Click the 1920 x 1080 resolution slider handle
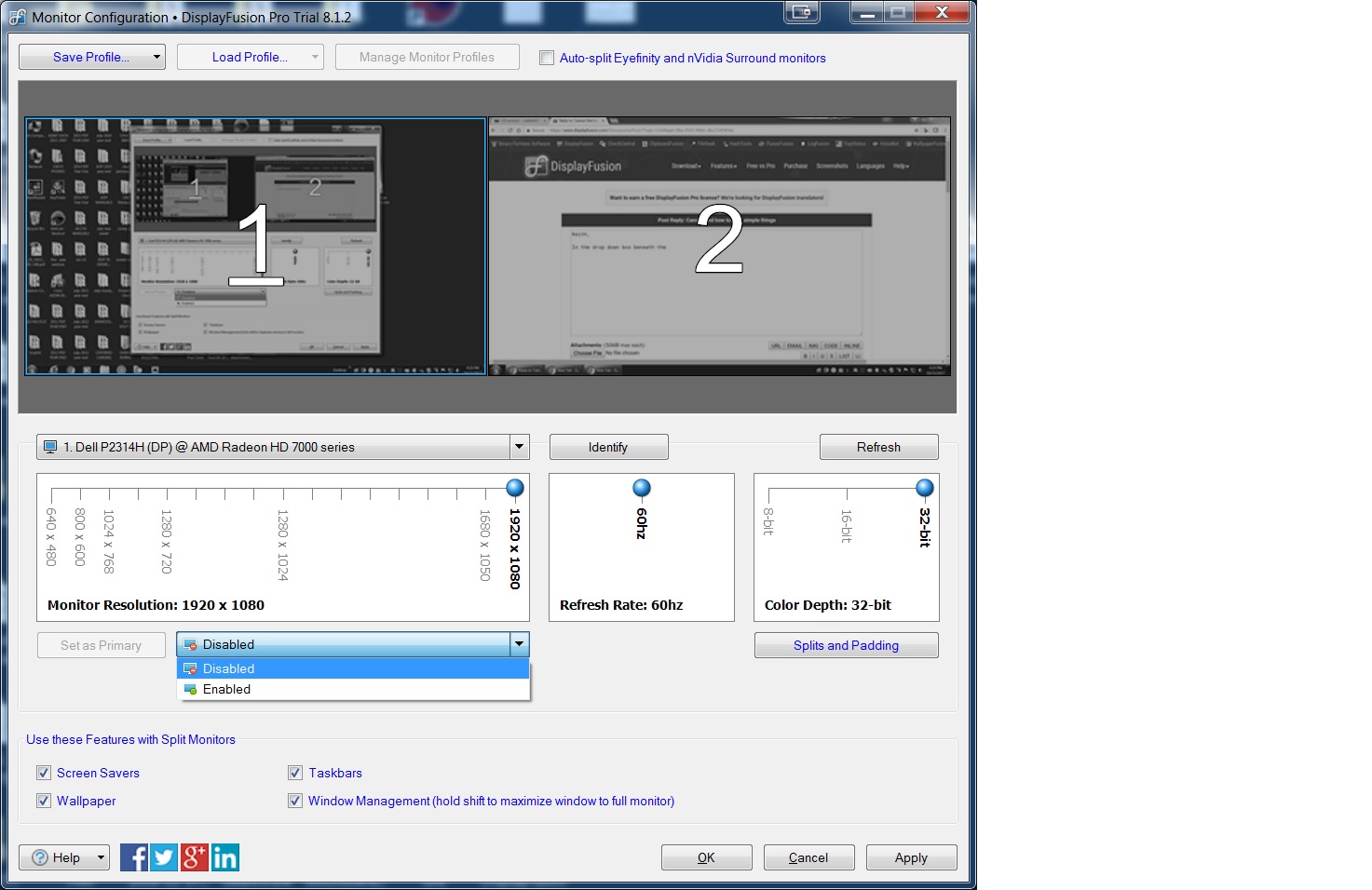1372x890 pixels. tap(514, 488)
